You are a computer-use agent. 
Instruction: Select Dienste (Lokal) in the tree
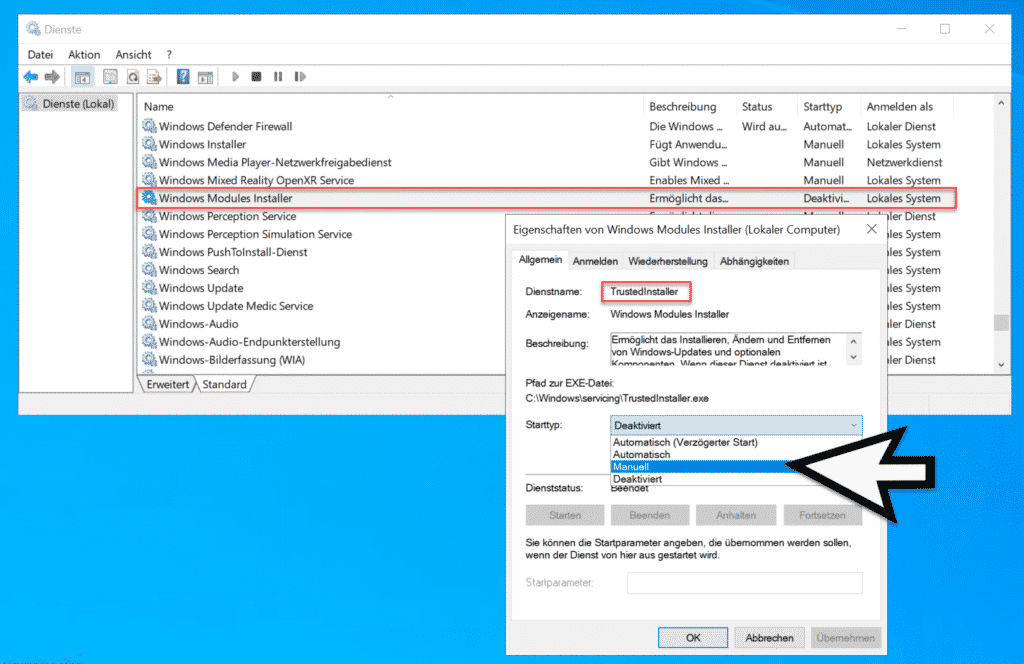coord(70,104)
